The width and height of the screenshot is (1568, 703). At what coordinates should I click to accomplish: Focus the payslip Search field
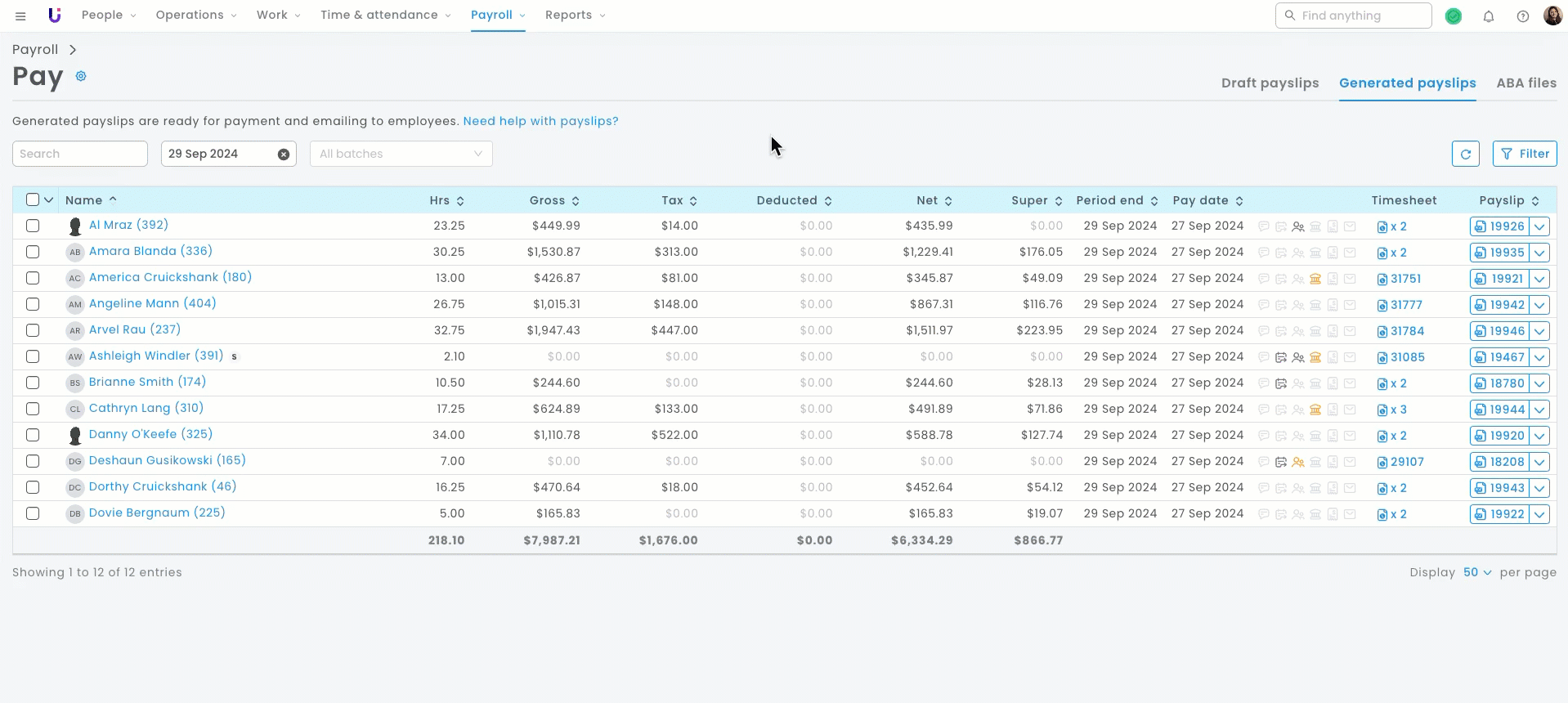[x=79, y=154]
